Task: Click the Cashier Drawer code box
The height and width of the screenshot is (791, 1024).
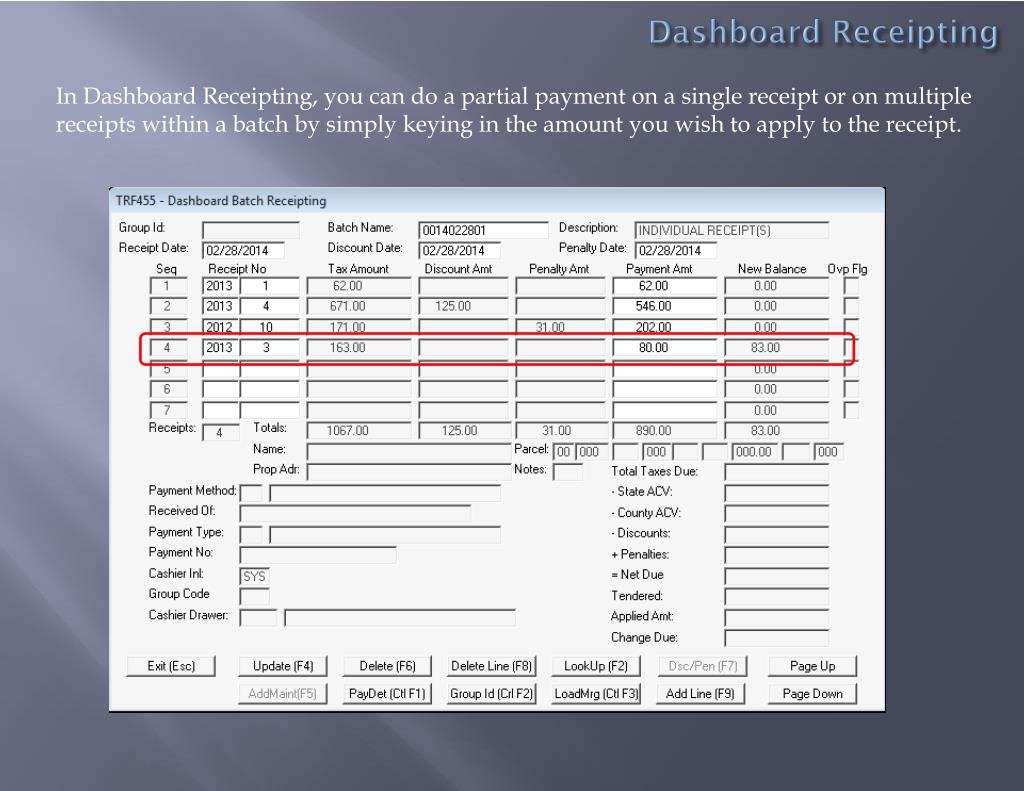Action: click(258, 617)
